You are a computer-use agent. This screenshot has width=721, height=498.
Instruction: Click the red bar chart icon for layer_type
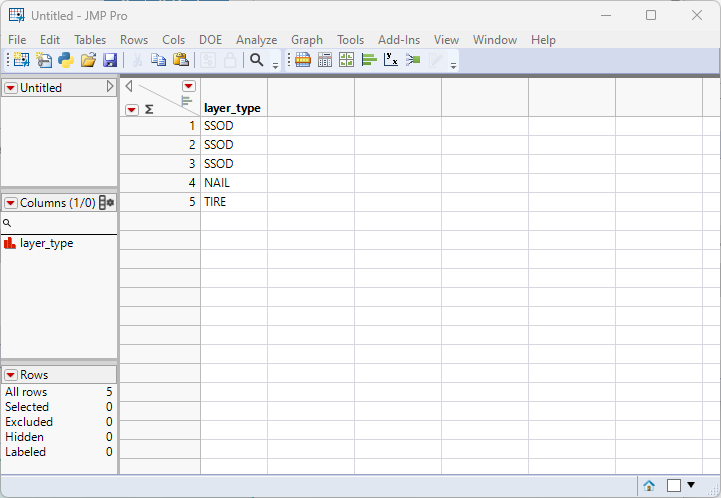(x=10, y=243)
